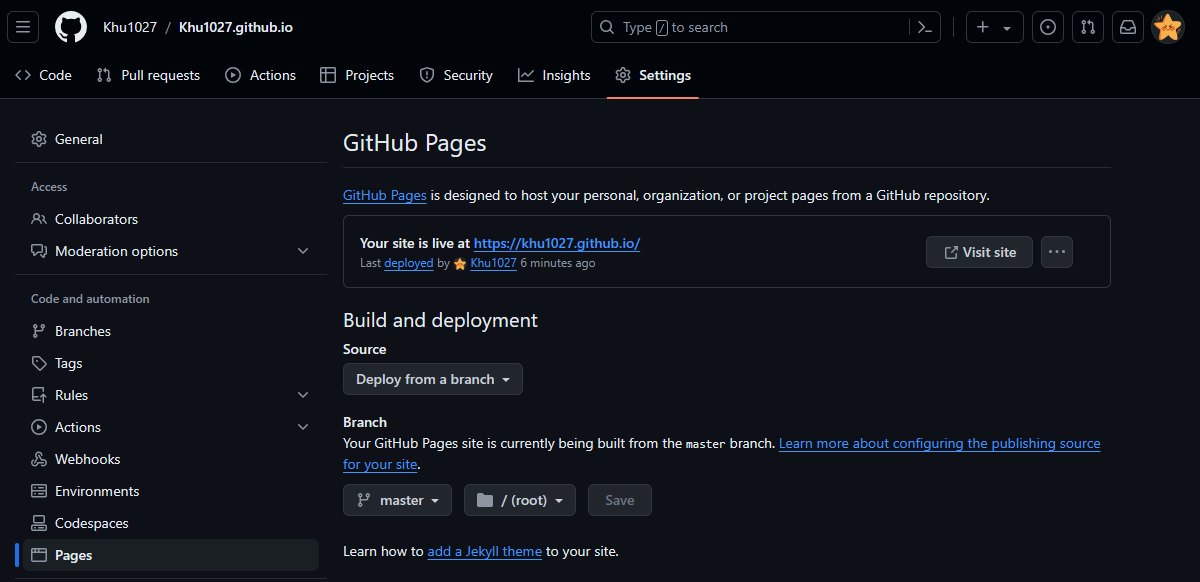Click the comment icon beside Moderation options
This screenshot has height=582, width=1200.
click(x=39, y=251)
